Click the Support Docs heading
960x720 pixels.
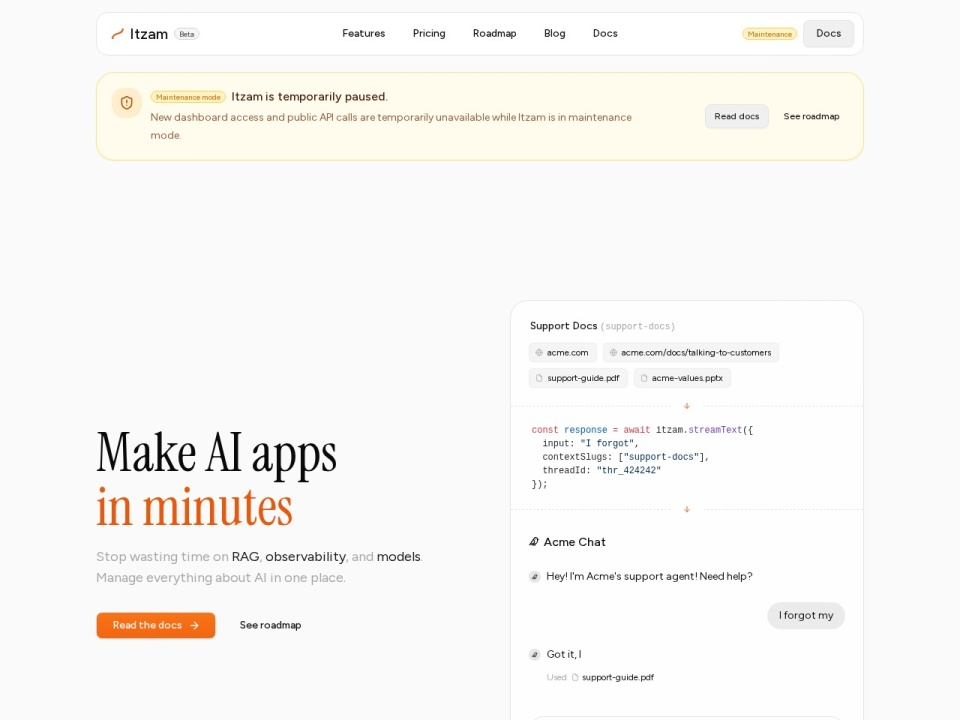[563, 326]
